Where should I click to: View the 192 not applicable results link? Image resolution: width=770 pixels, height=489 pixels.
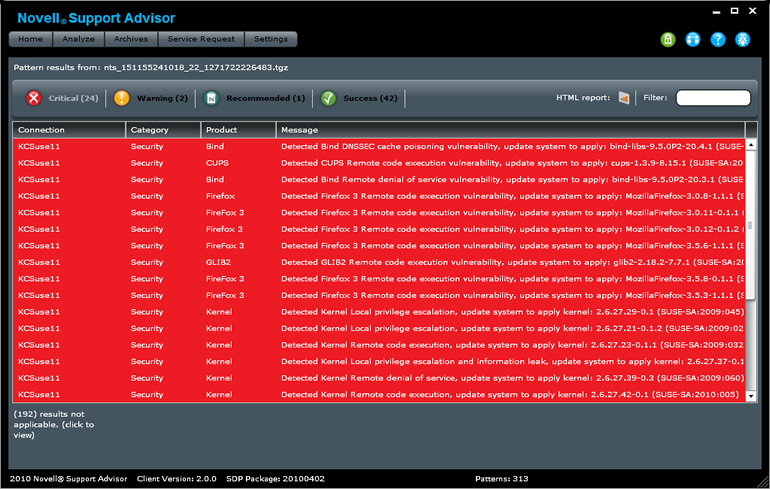(54, 425)
